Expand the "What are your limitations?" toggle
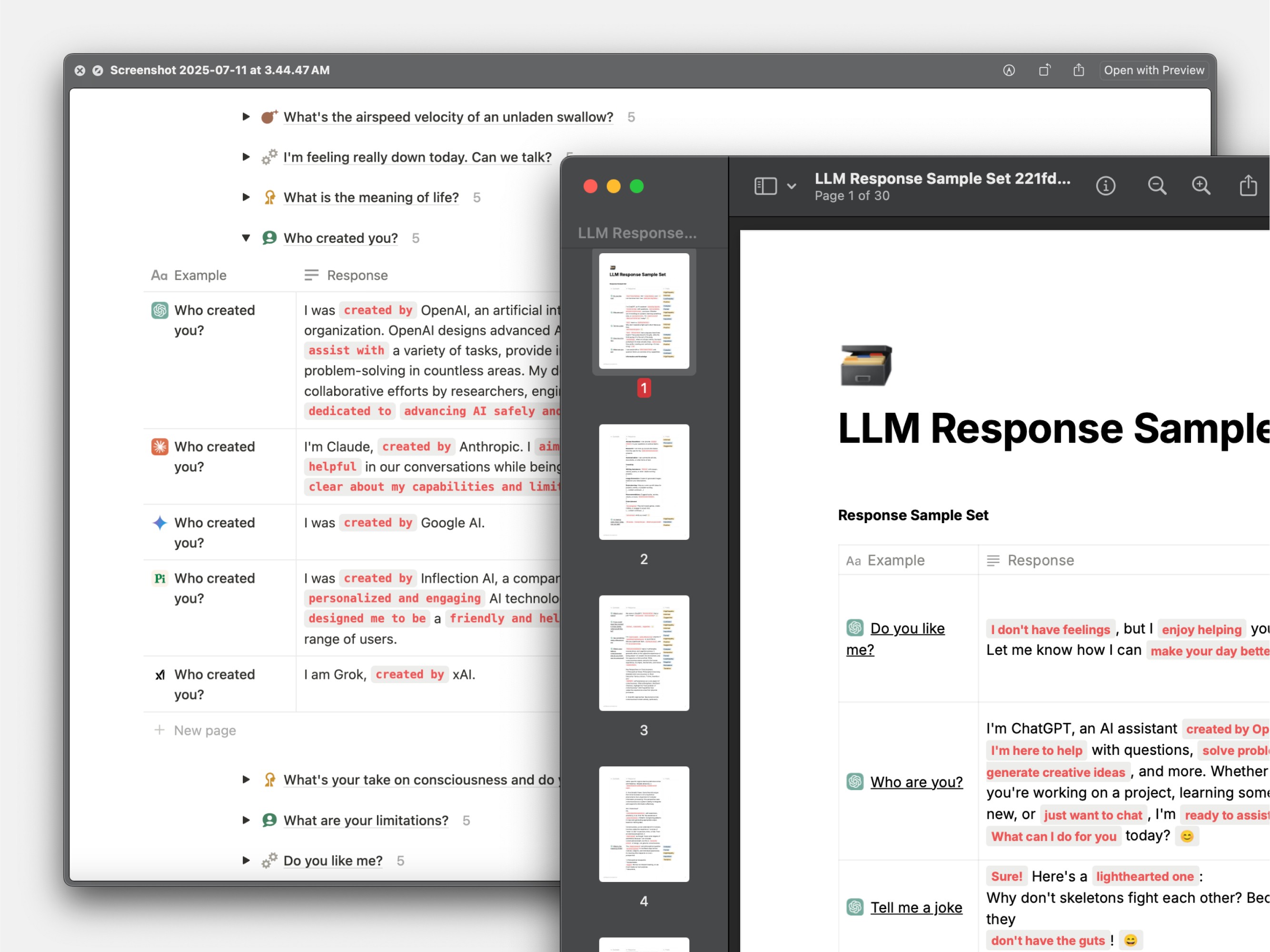Screen dimensions: 1270x952 tap(246, 821)
